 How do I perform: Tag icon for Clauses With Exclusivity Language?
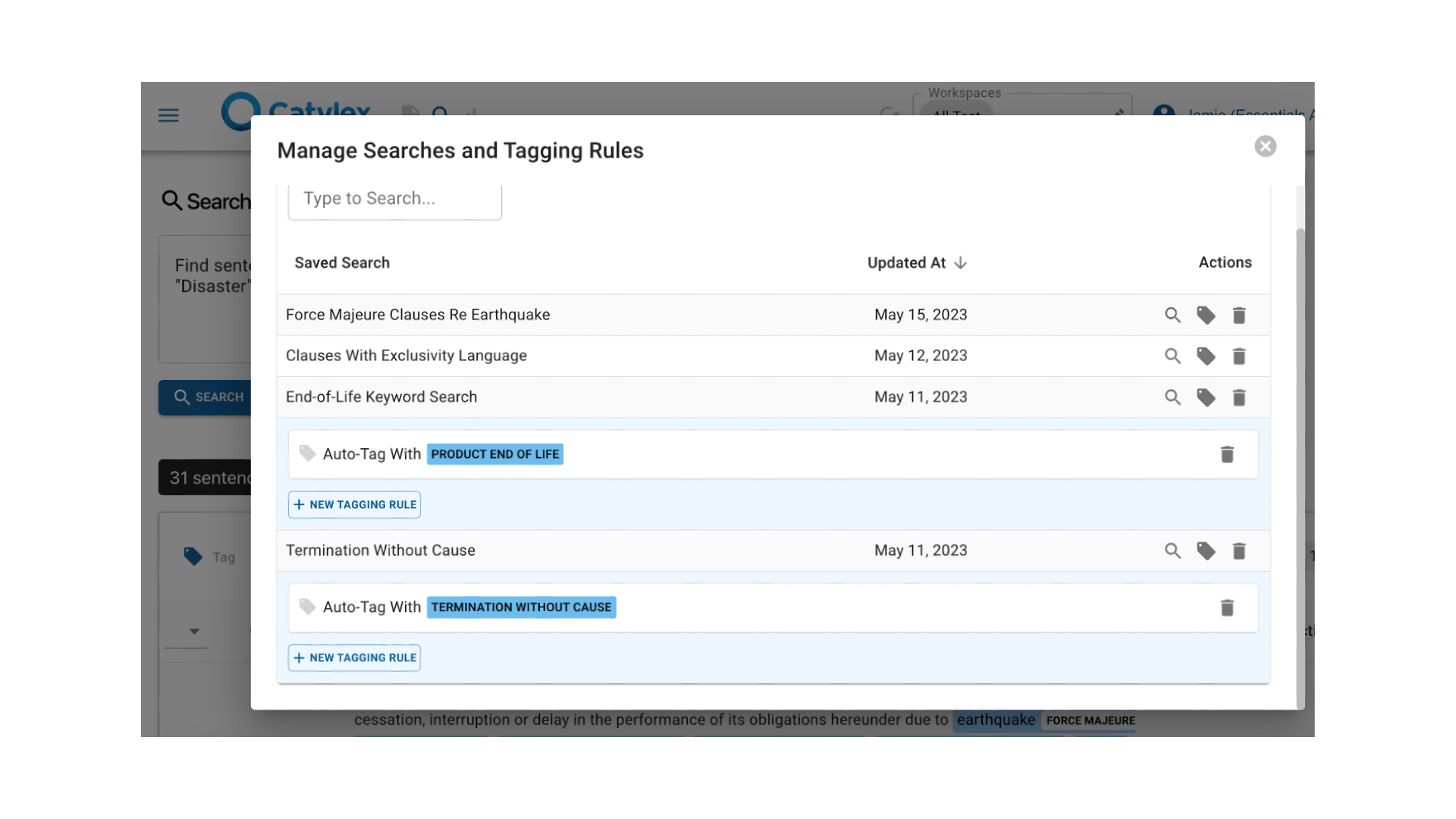tap(1206, 356)
